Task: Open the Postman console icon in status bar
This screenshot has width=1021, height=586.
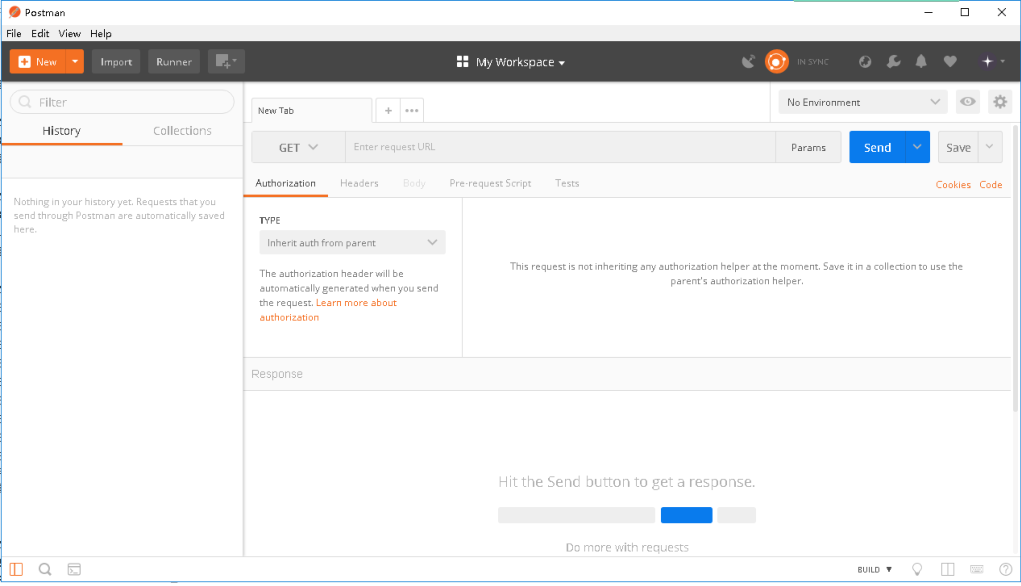Action: (74, 569)
